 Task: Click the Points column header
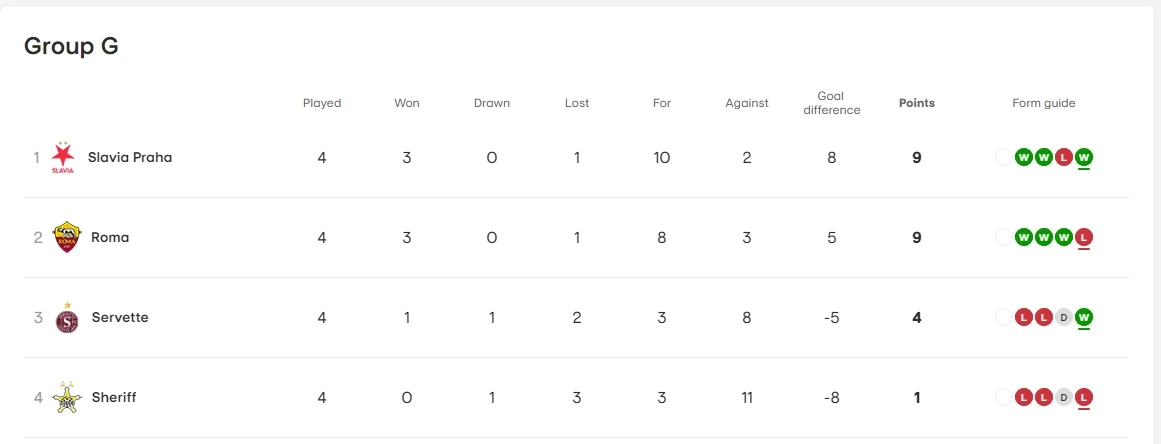tap(917, 103)
